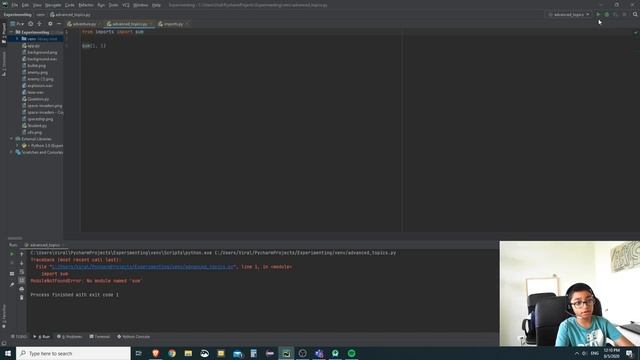Open Brave browser from the taskbar

pos(156,353)
